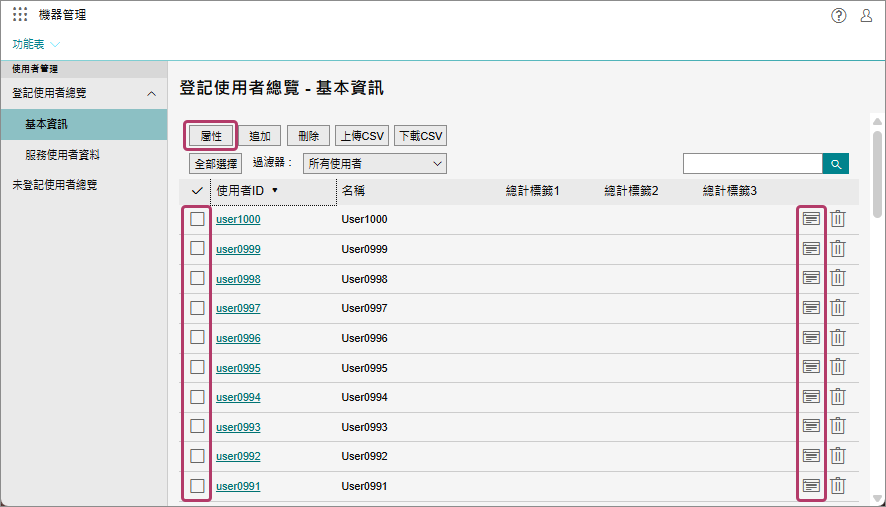This screenshot has width=886, height=507.
Task: Open the 所有使用者 filter dropdown
Action: (375, 163)
